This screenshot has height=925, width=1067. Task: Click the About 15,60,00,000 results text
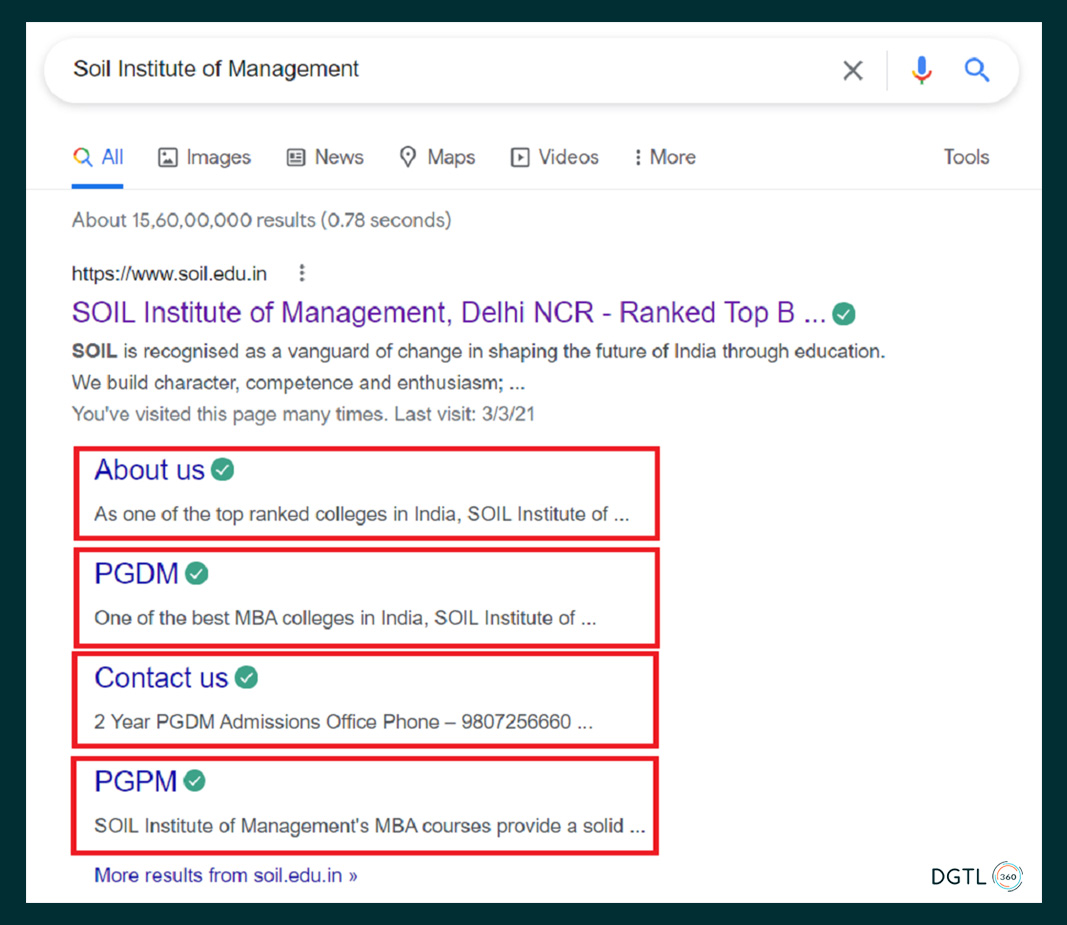click(x=262, y=221)
